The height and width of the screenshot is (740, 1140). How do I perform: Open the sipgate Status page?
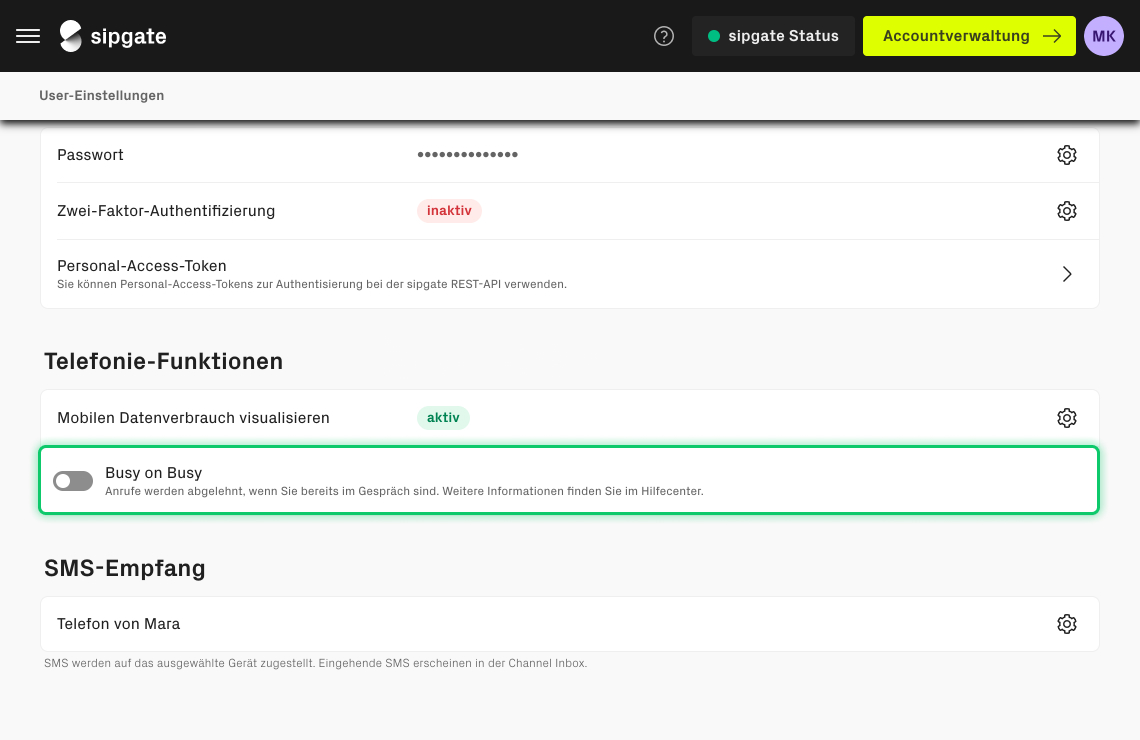773,36
